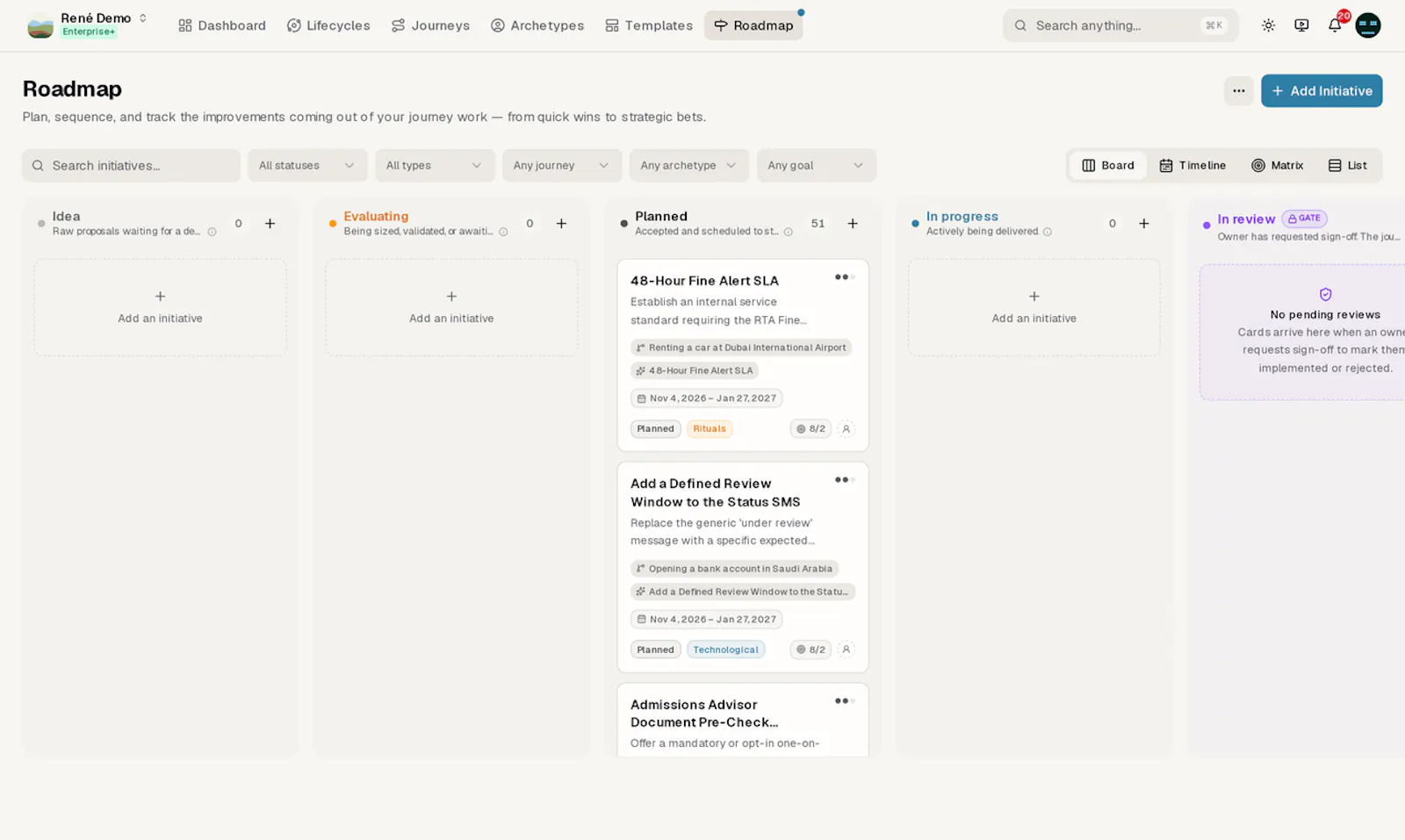Open the René Demo workspace switcher
This screenshot has height=840, width=1405.
click(x=88, y=25)
